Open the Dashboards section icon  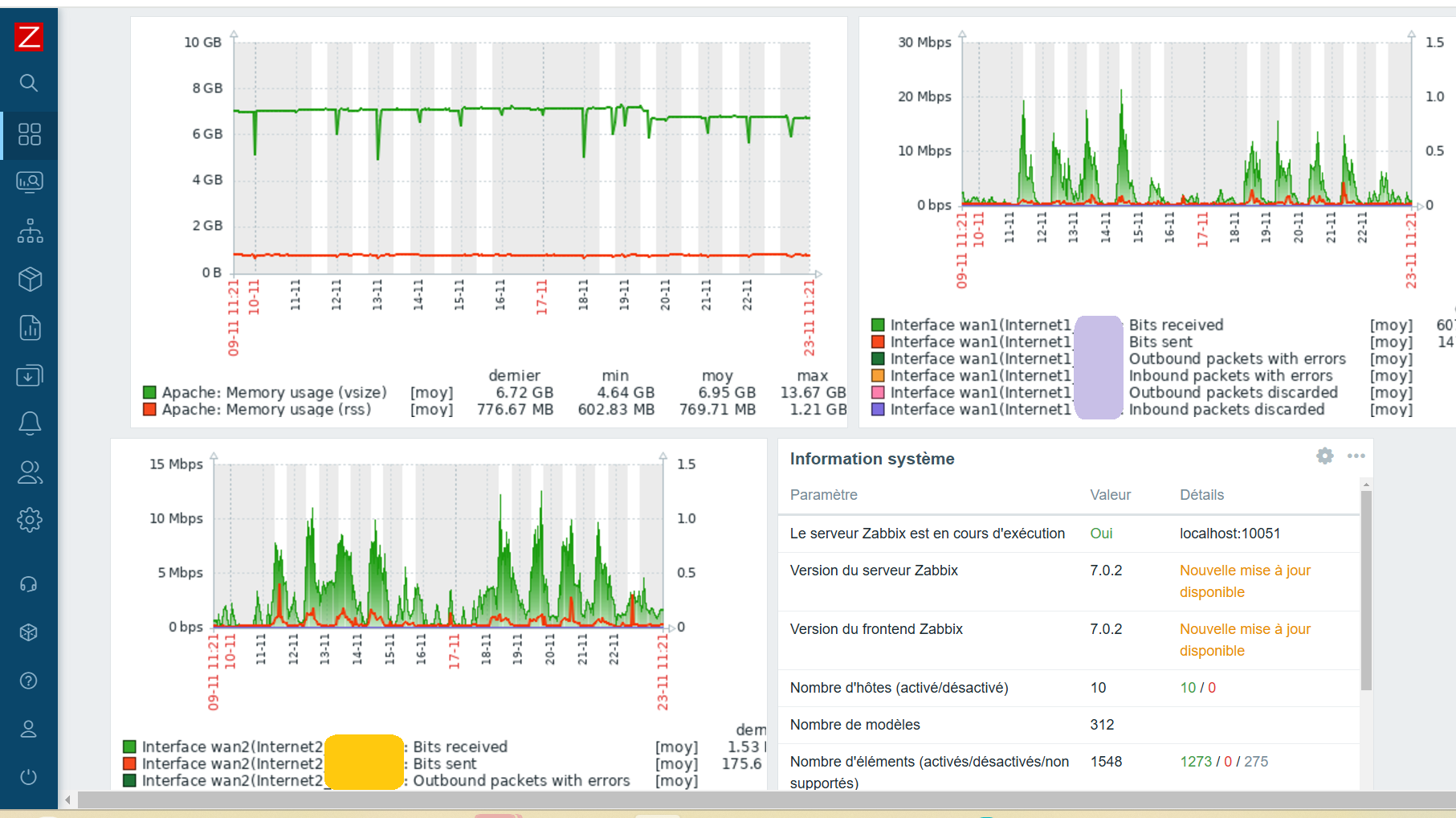point(29,134)
